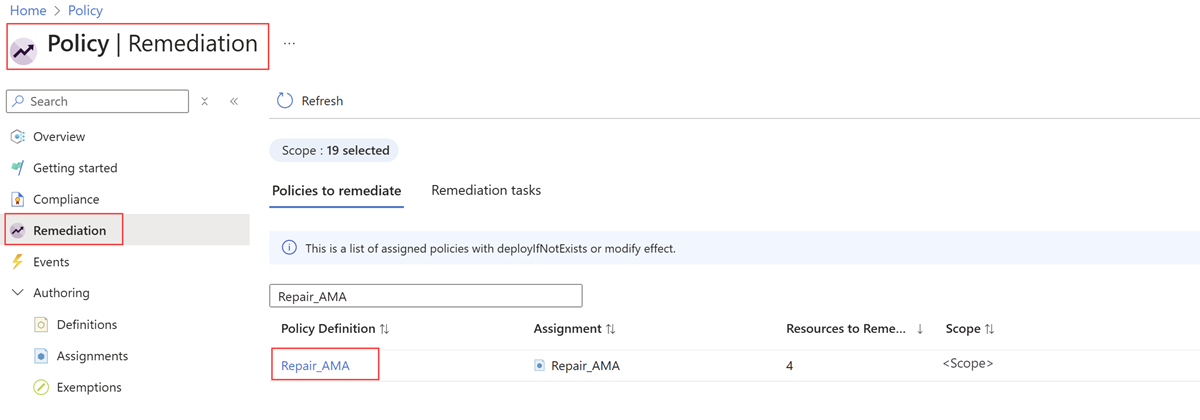Collapse the sidebar with double-chevron
Image resolution: width=1200 pixels, height=420 pixels.
pos(234,101)
